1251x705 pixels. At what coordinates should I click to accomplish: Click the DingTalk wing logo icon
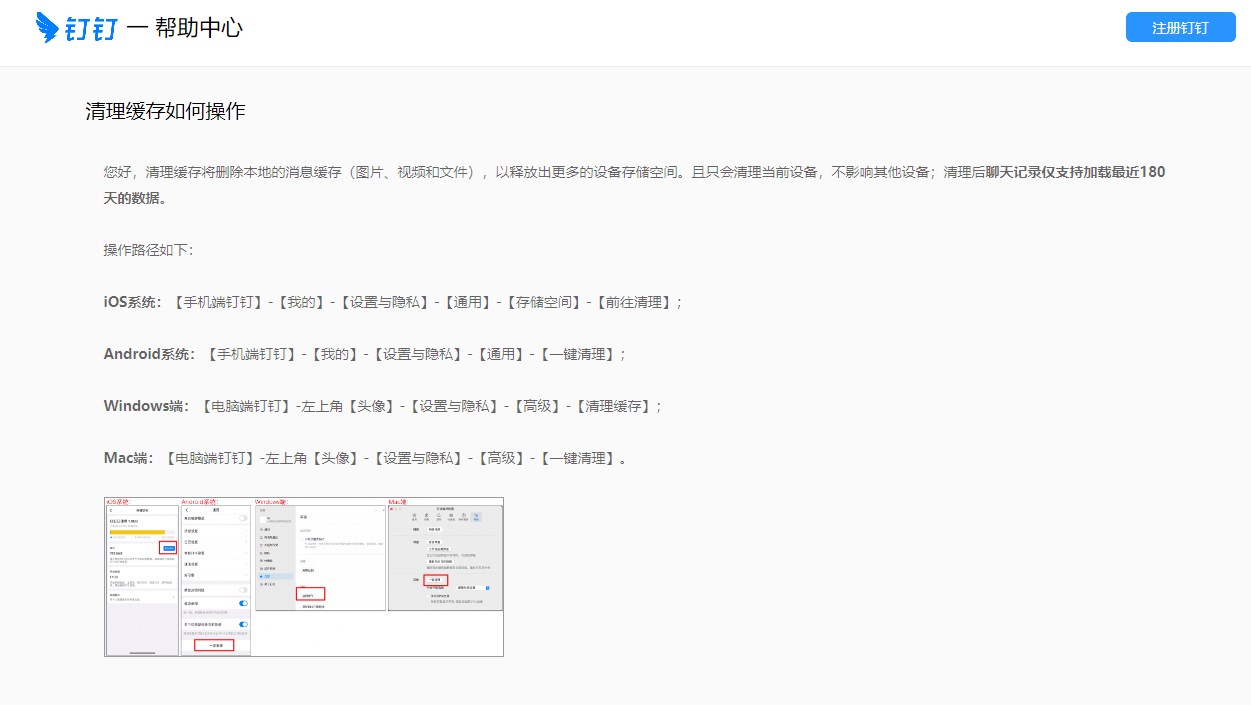coord(48,27)
